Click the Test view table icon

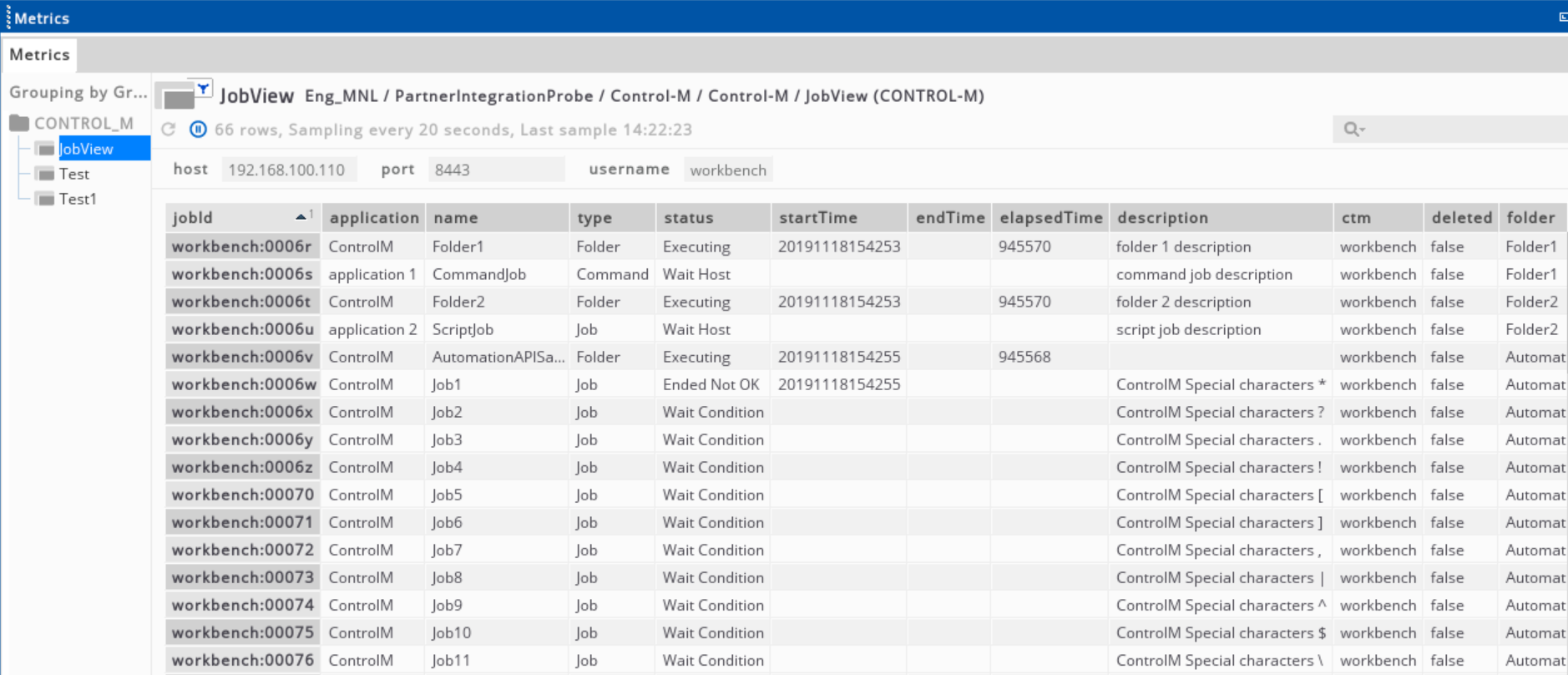46,175
